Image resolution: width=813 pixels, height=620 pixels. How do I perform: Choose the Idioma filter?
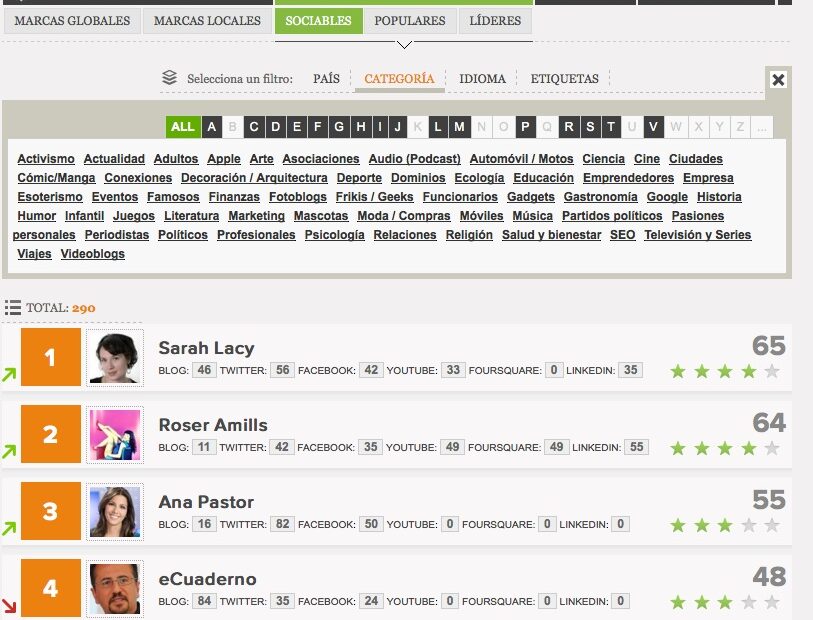482,79
